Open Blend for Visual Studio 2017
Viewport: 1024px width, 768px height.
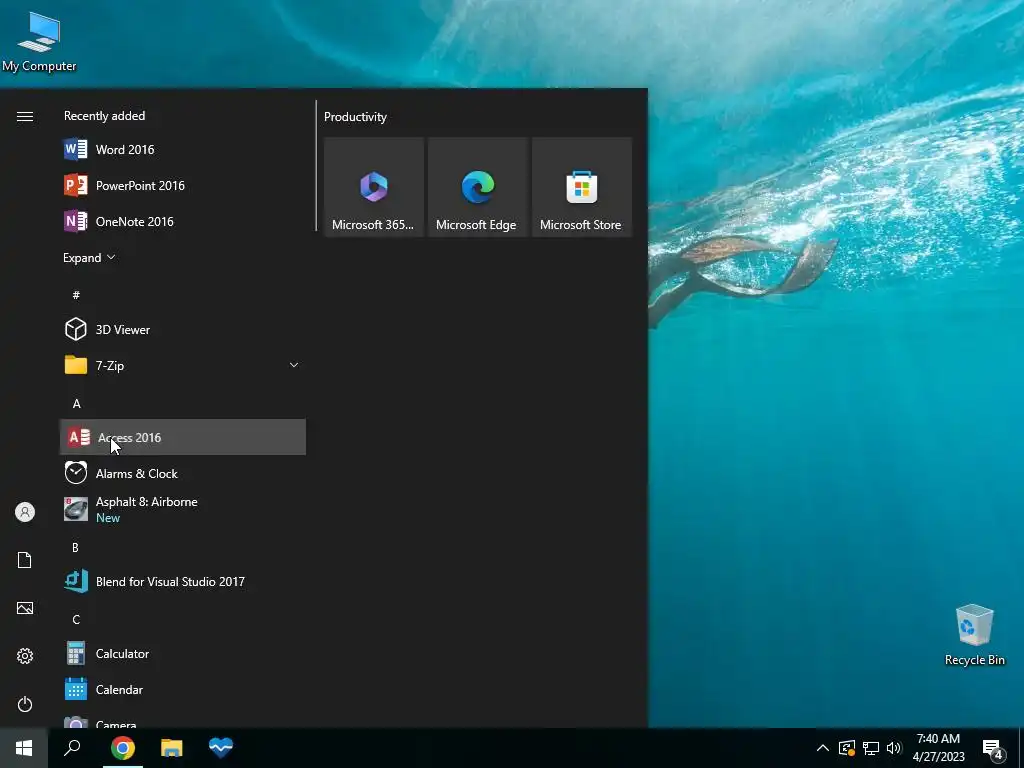tap(183, 581)
